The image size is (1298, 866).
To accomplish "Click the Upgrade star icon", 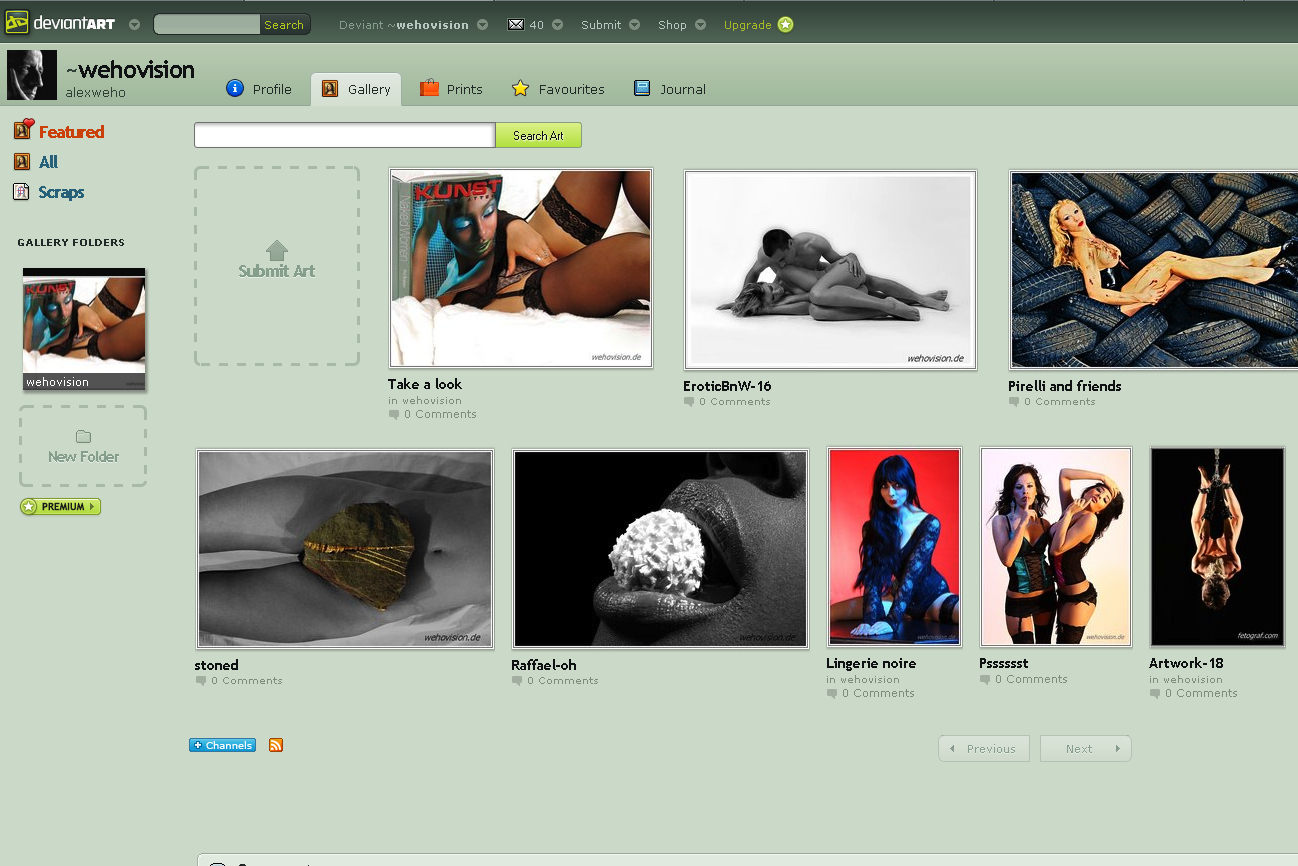I will tap(785, 25).
